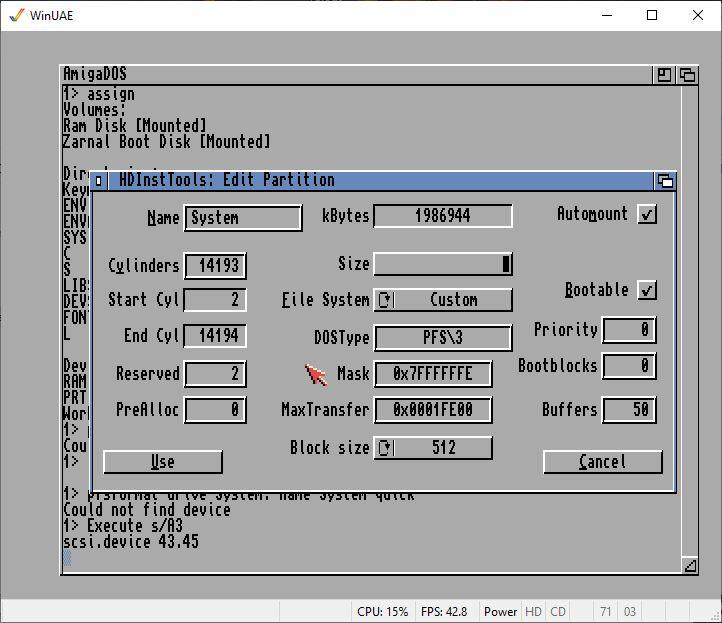Click the CD indicator in status bar
The image size is (722, 623).
(x=558, y=611)
